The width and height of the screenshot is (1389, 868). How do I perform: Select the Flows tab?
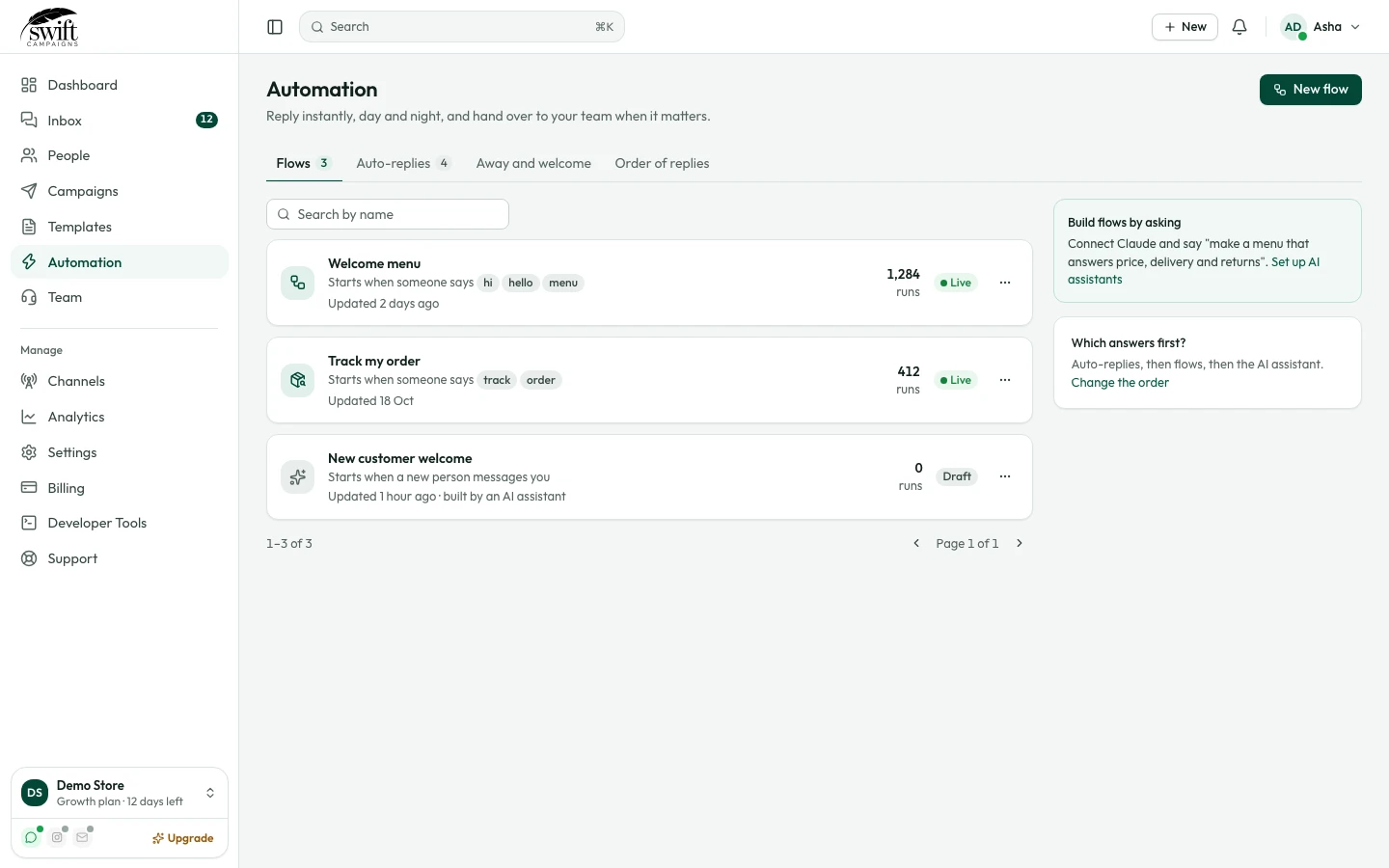(304, 163)
